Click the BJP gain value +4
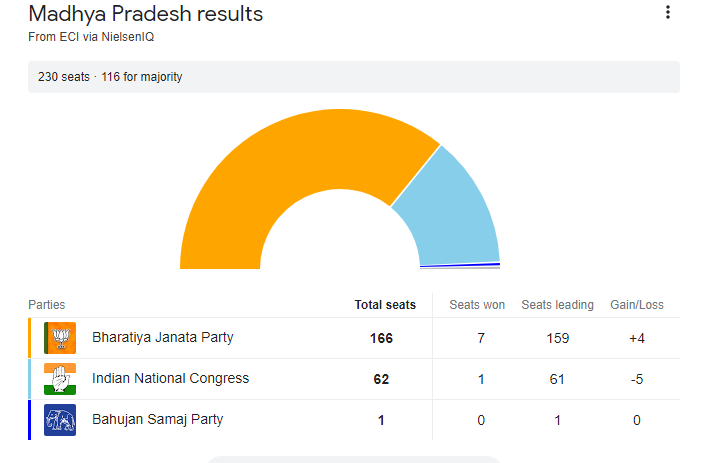 637,338
